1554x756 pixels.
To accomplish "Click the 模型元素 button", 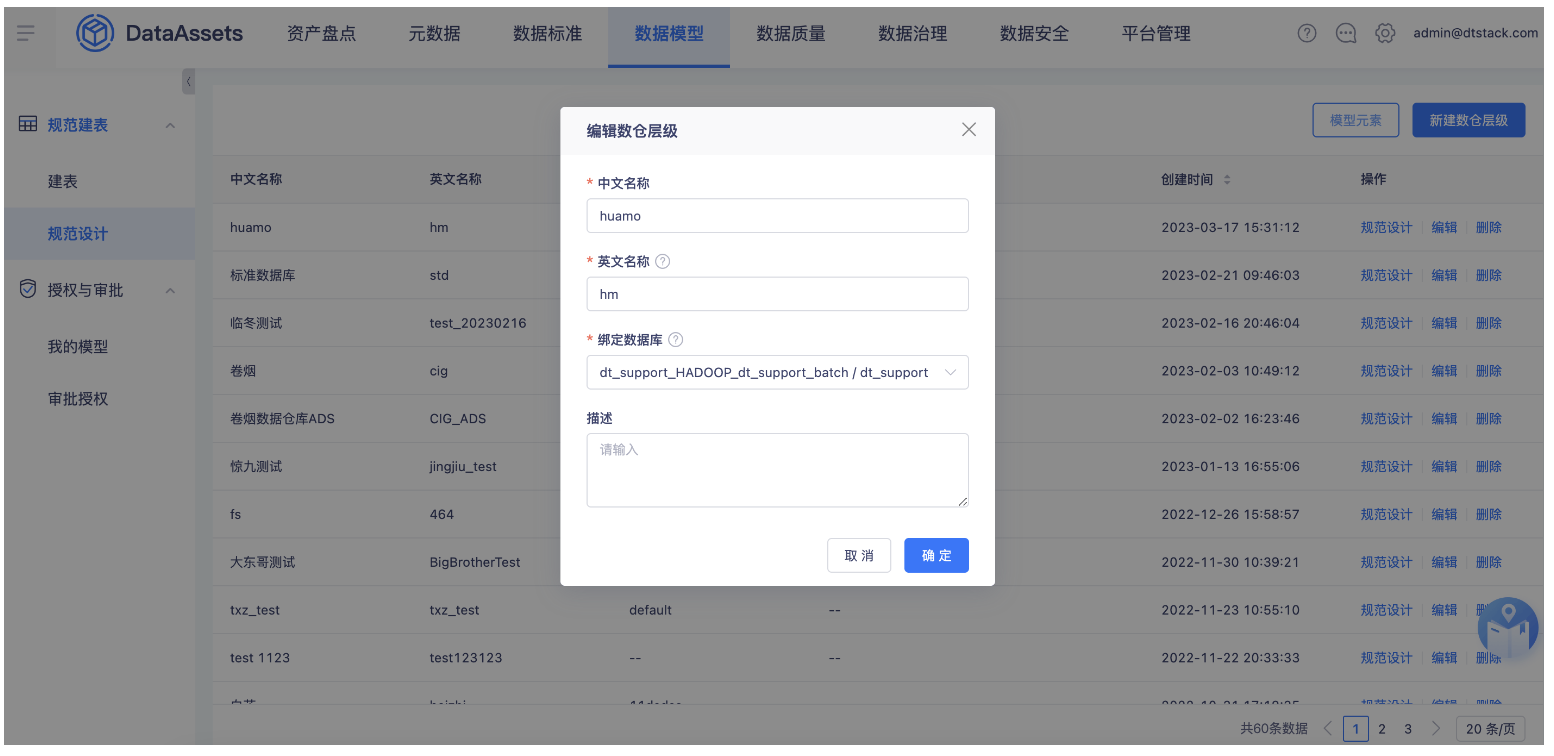I will pyautogui.click(x=1355, y=120).
